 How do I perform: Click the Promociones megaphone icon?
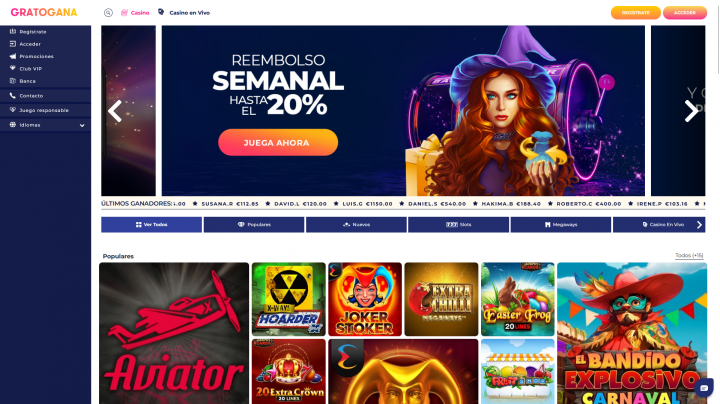(x=13, y=56)
